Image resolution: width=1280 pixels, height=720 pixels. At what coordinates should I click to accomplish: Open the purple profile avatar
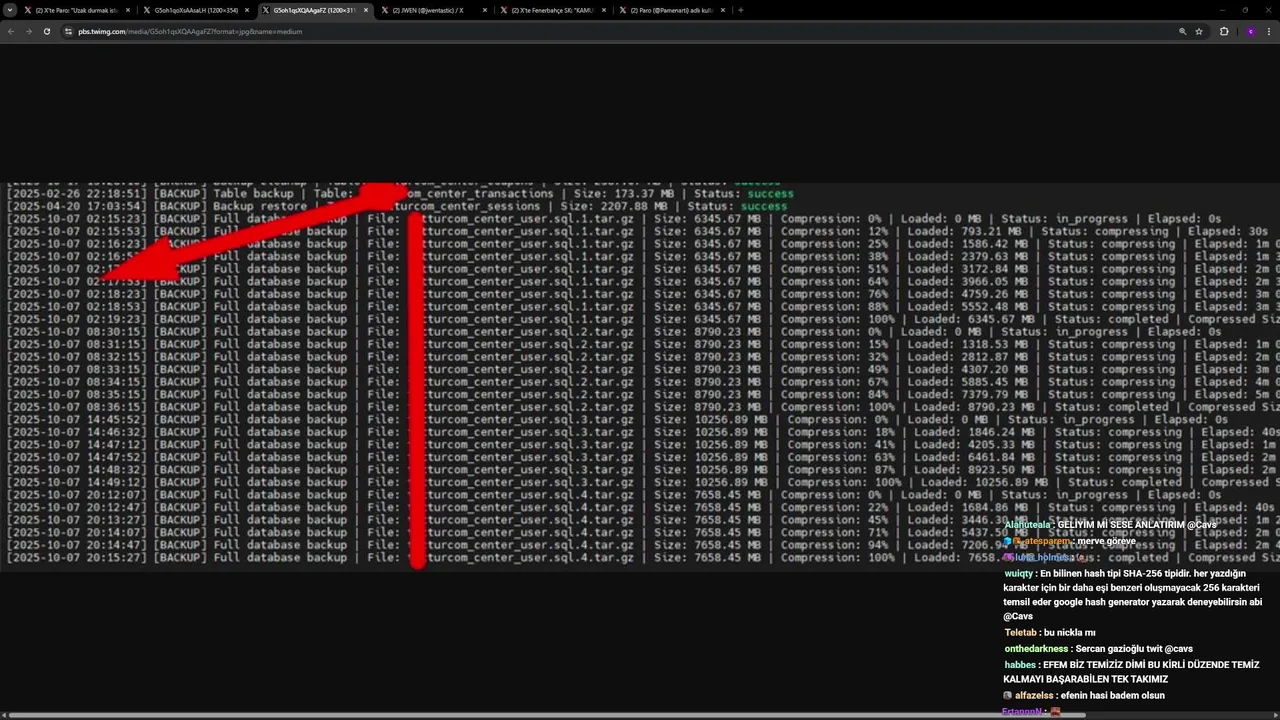point(1250,31)
